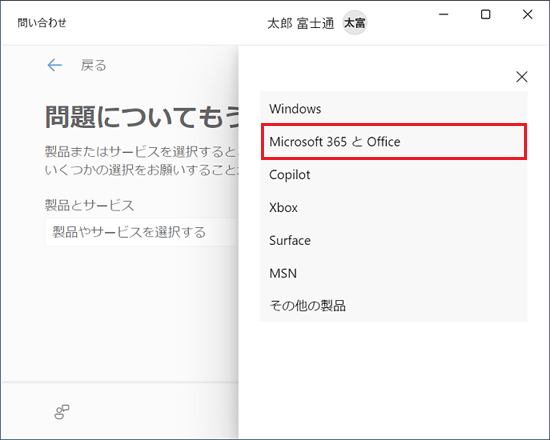Choose その他の製品 option
Screen dimensions: 550x440
click(x=394, y=306)
